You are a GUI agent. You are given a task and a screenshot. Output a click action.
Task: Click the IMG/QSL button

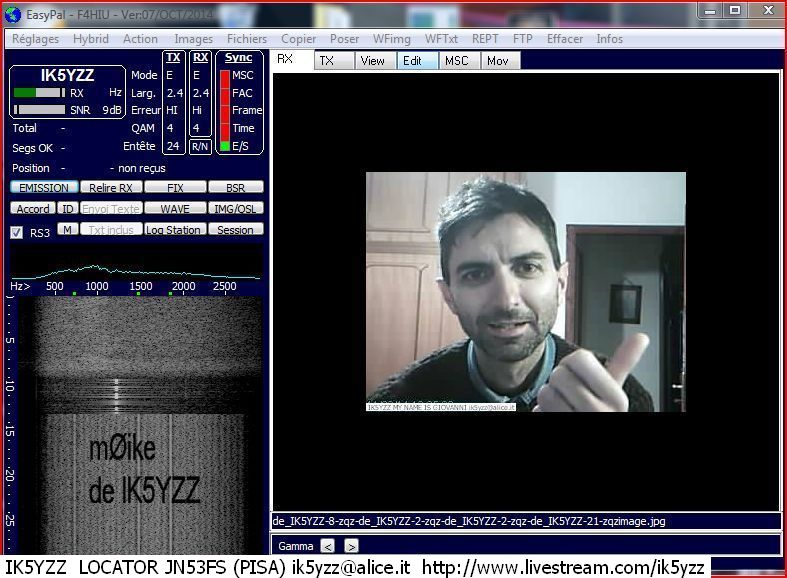tap(236, 209)
